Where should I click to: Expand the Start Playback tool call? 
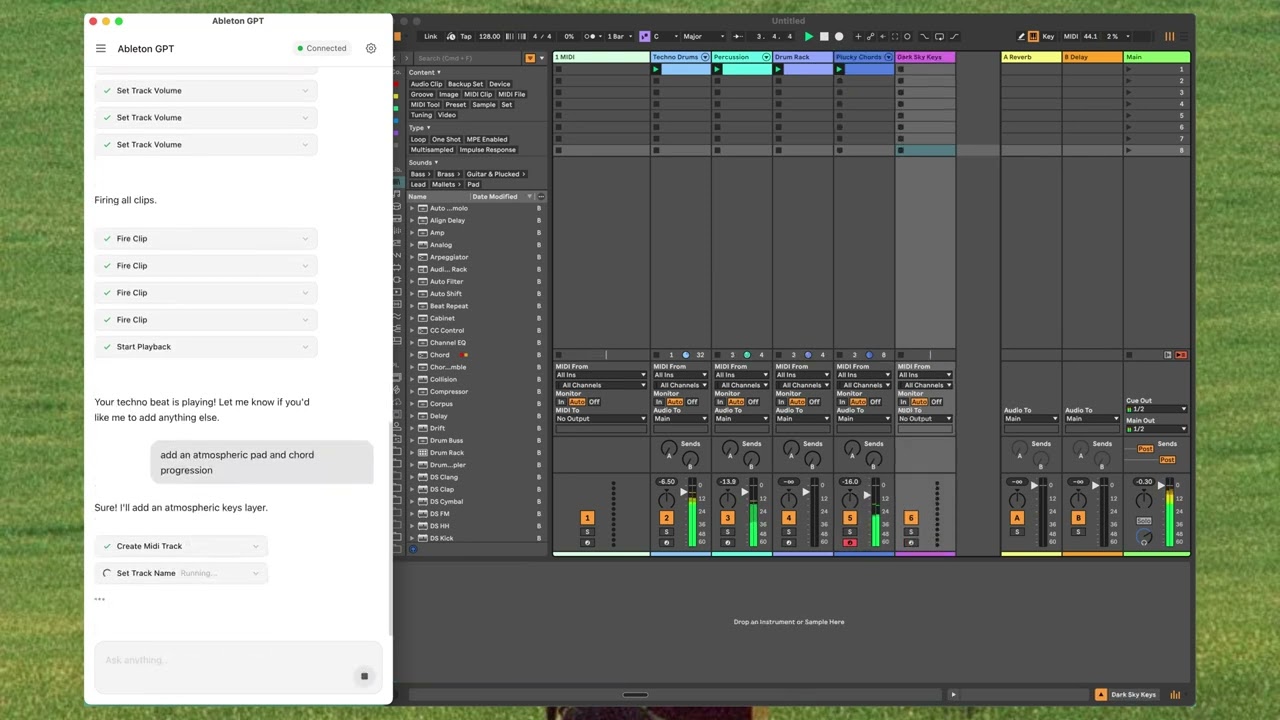pos(206,347)
